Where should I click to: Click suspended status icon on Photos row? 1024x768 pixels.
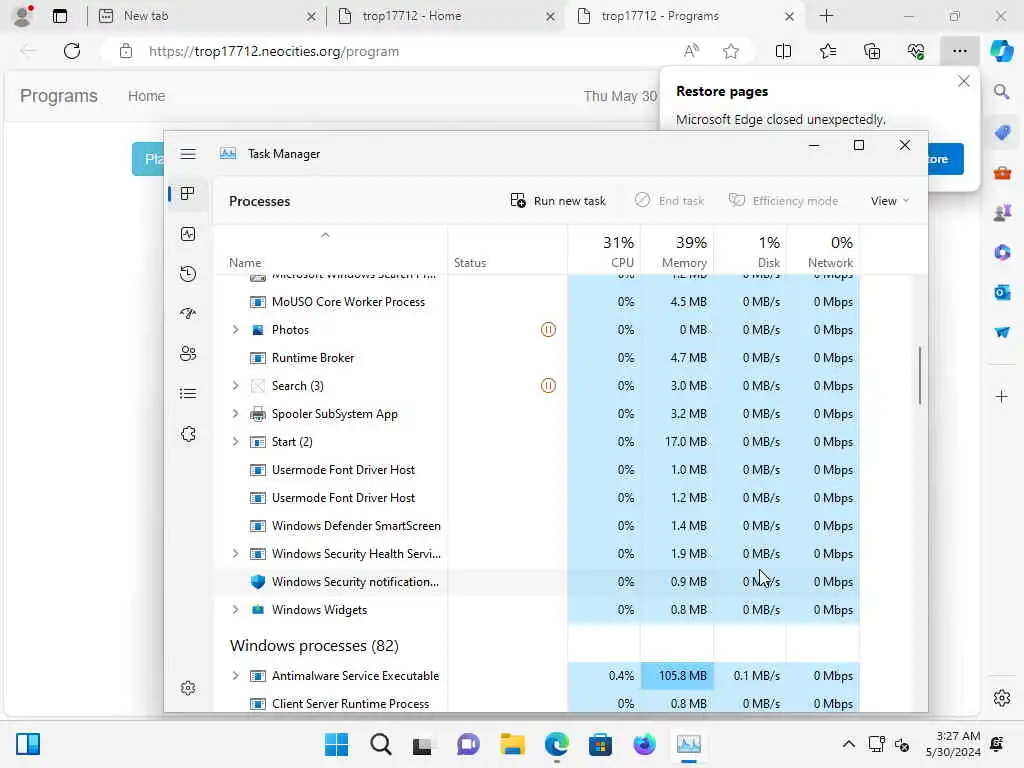(x=549, y=330)
